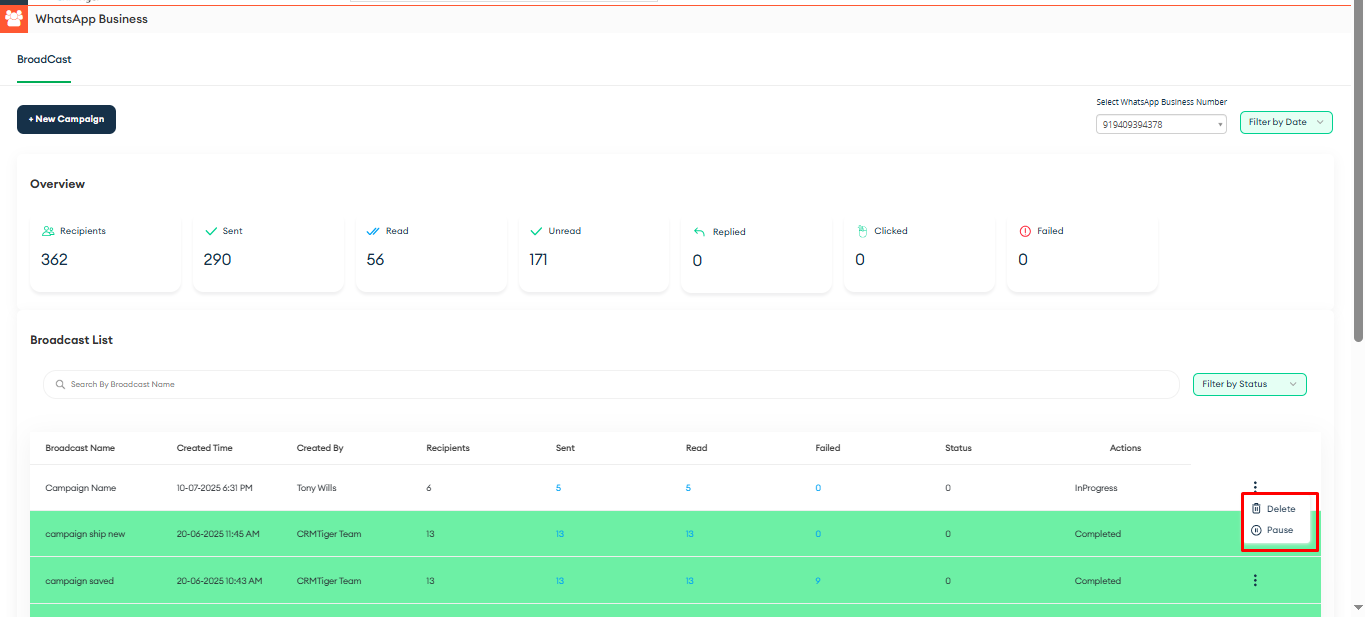Choose Pause from the actions popup menu
1365x617 pixels.
click(1272, 530)
